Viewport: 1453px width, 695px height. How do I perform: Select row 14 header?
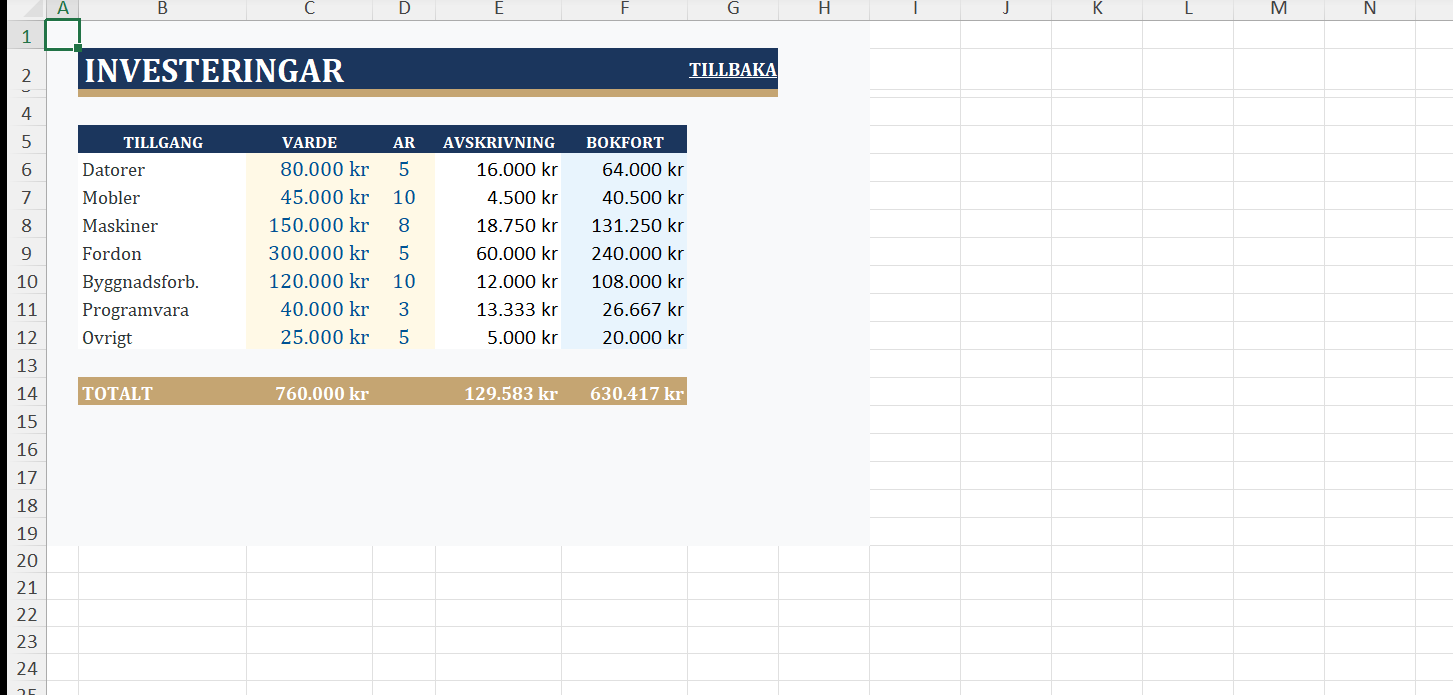pos(24,393)
